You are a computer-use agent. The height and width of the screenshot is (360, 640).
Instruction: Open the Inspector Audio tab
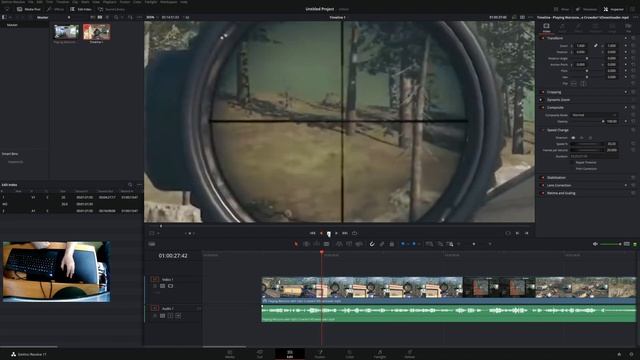pyautogui.click(x=562, y=28)
